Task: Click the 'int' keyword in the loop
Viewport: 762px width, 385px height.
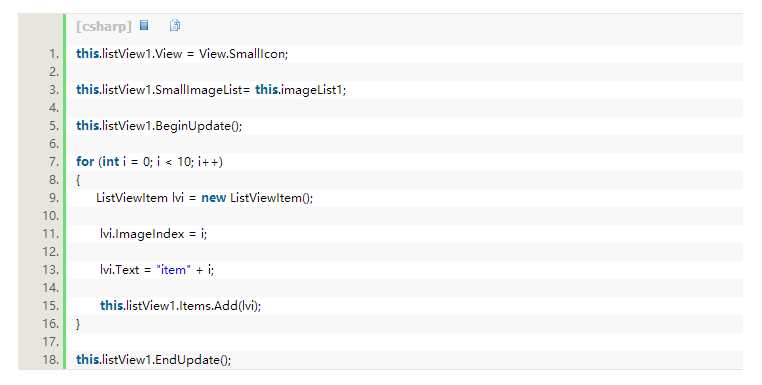Action: [110, 161]
